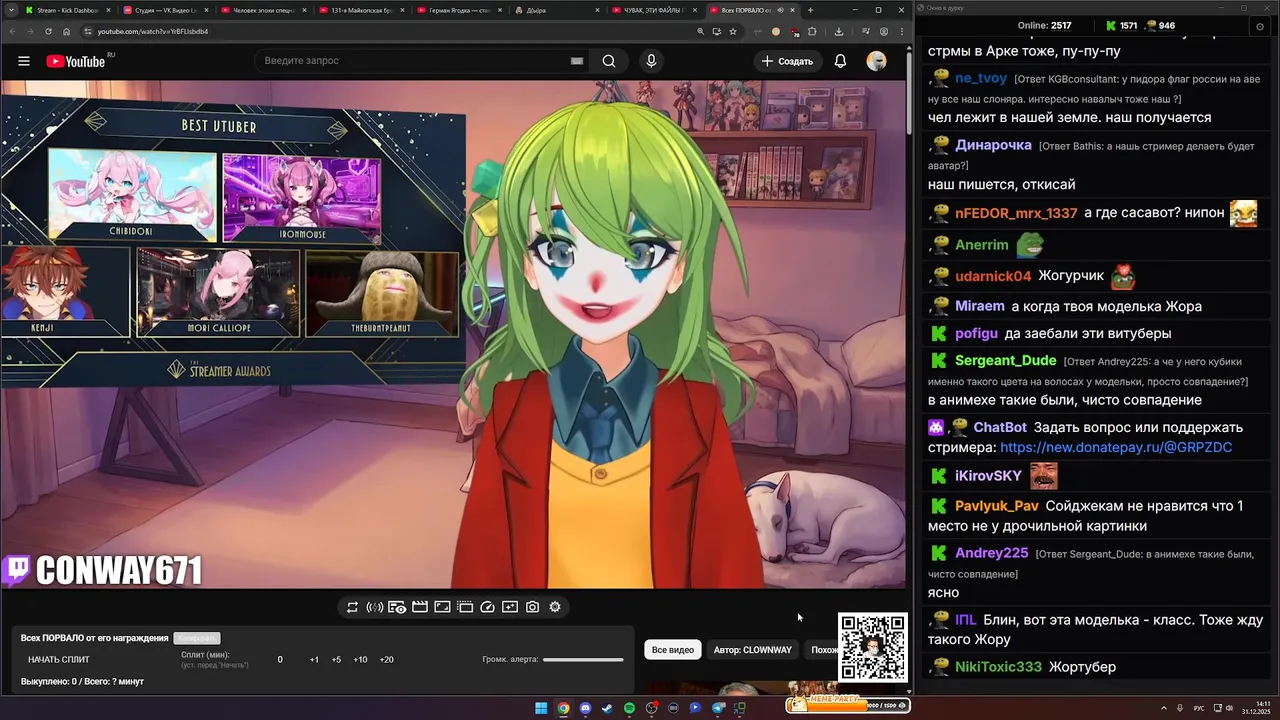Click the 'Online: 2517' counter in chat window

1044,26
